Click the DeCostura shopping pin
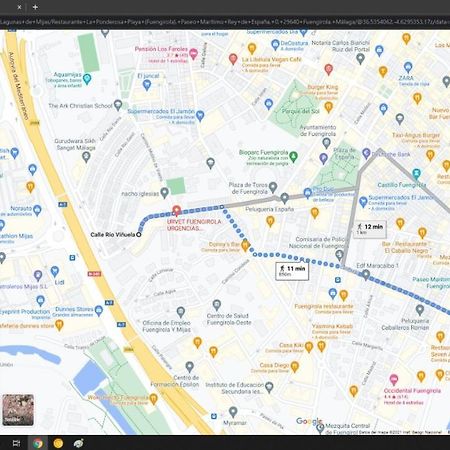 (275, 44)
